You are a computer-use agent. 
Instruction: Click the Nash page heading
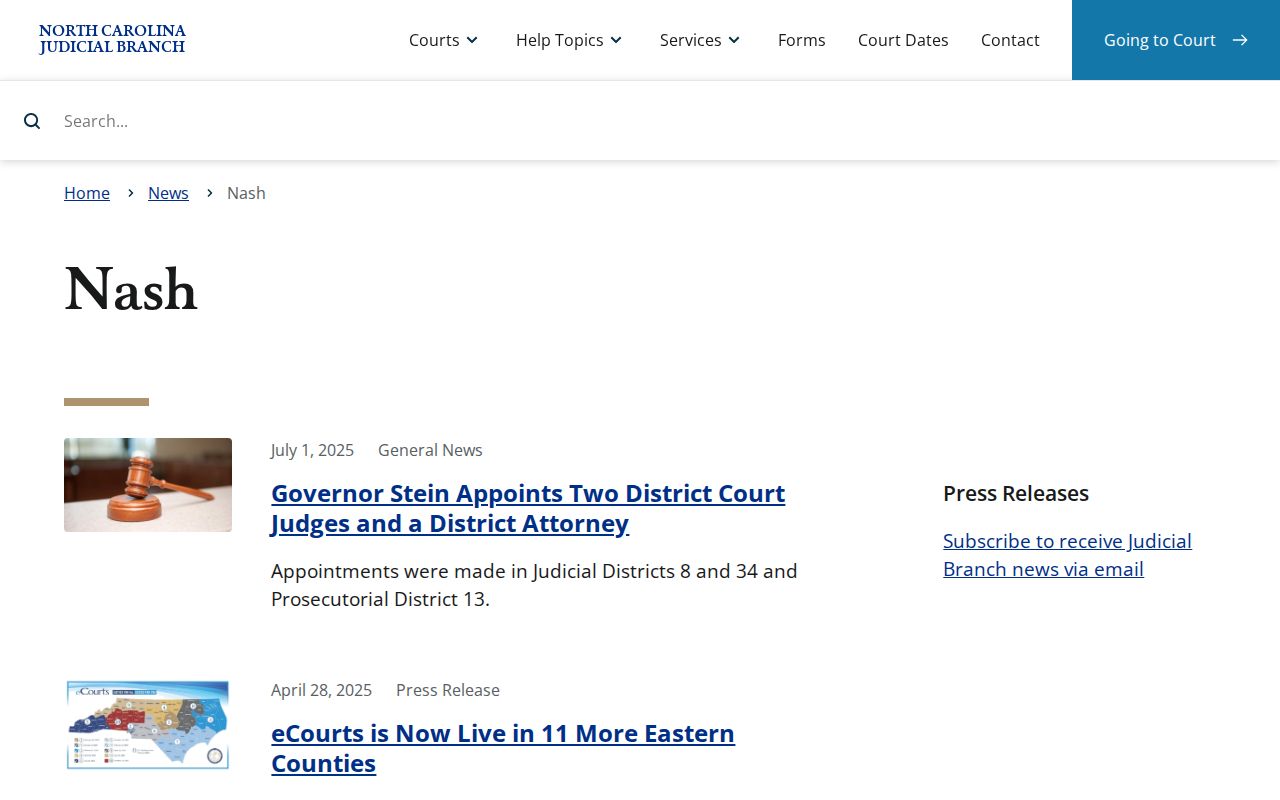click(x=131, y=291)
